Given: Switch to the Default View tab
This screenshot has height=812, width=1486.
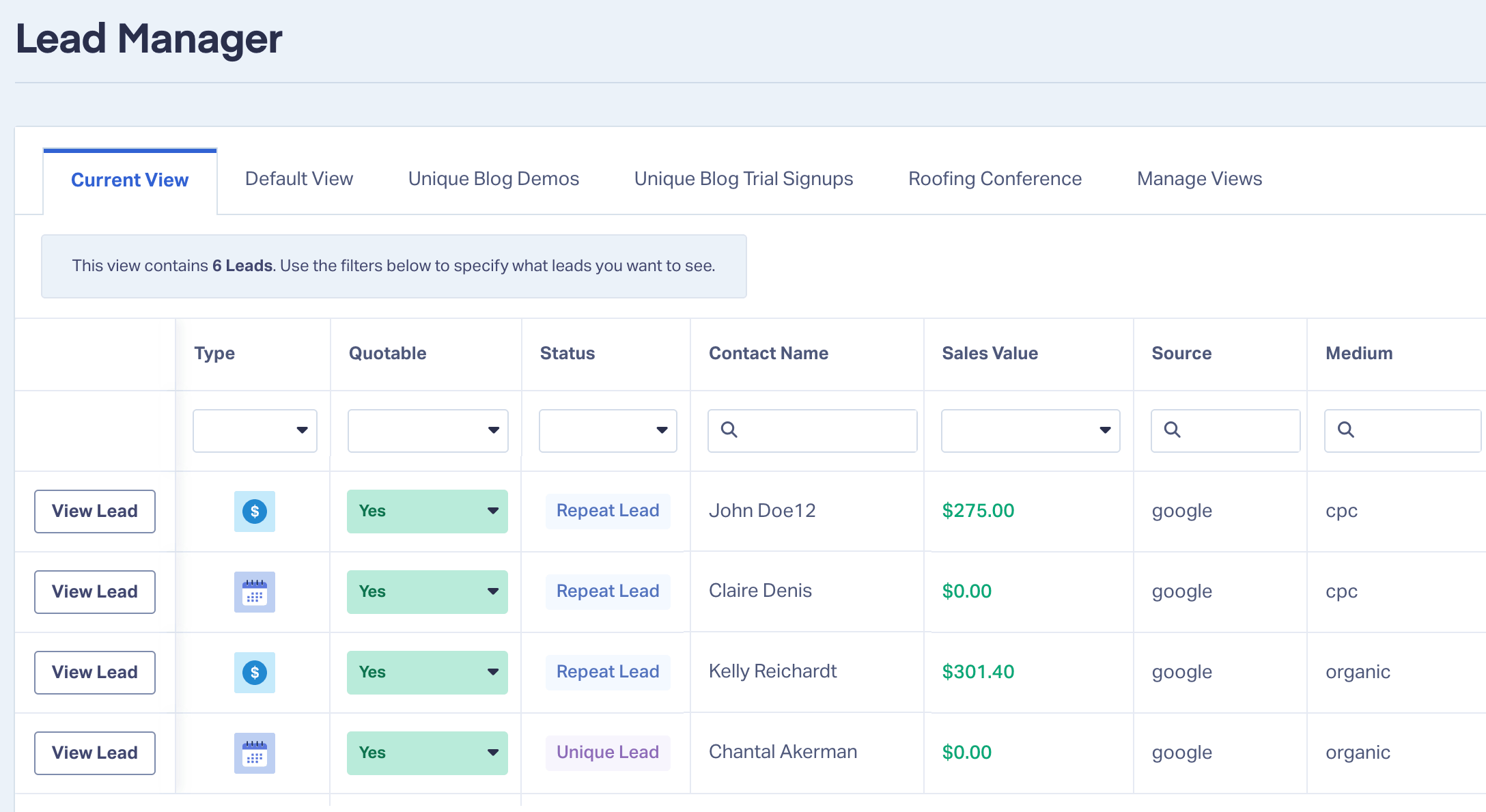Looking at the screenshot, I should [298, 179].
